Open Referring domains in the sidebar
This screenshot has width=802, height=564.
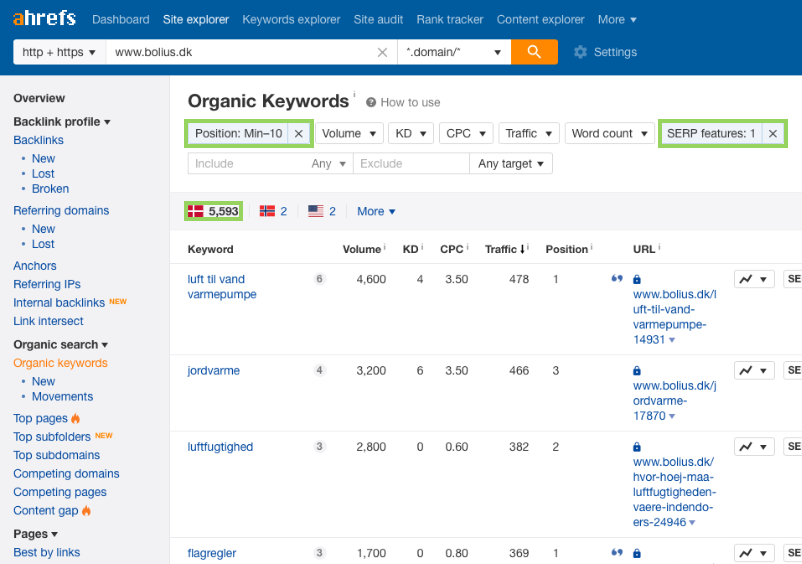(x=61, y=211)
